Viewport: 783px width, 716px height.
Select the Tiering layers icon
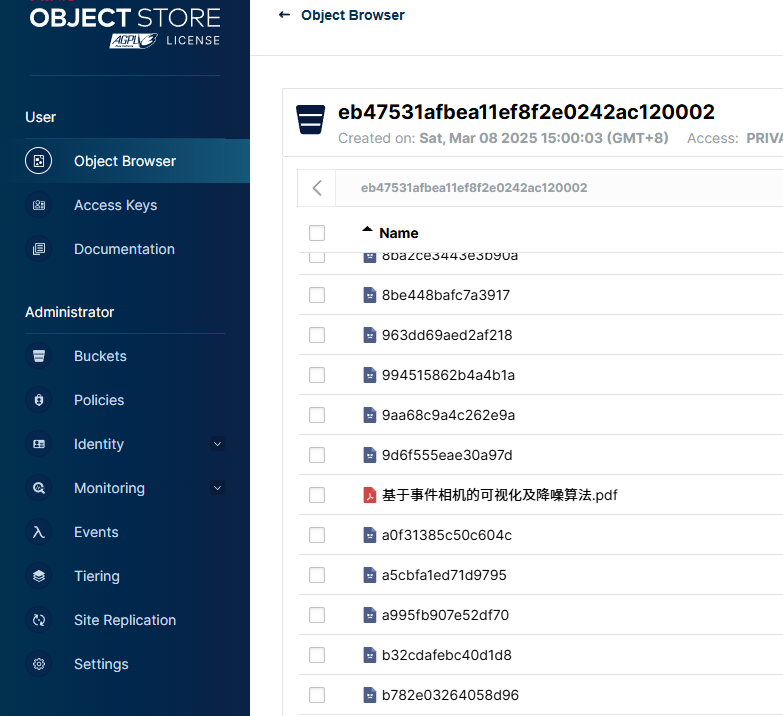38,576
